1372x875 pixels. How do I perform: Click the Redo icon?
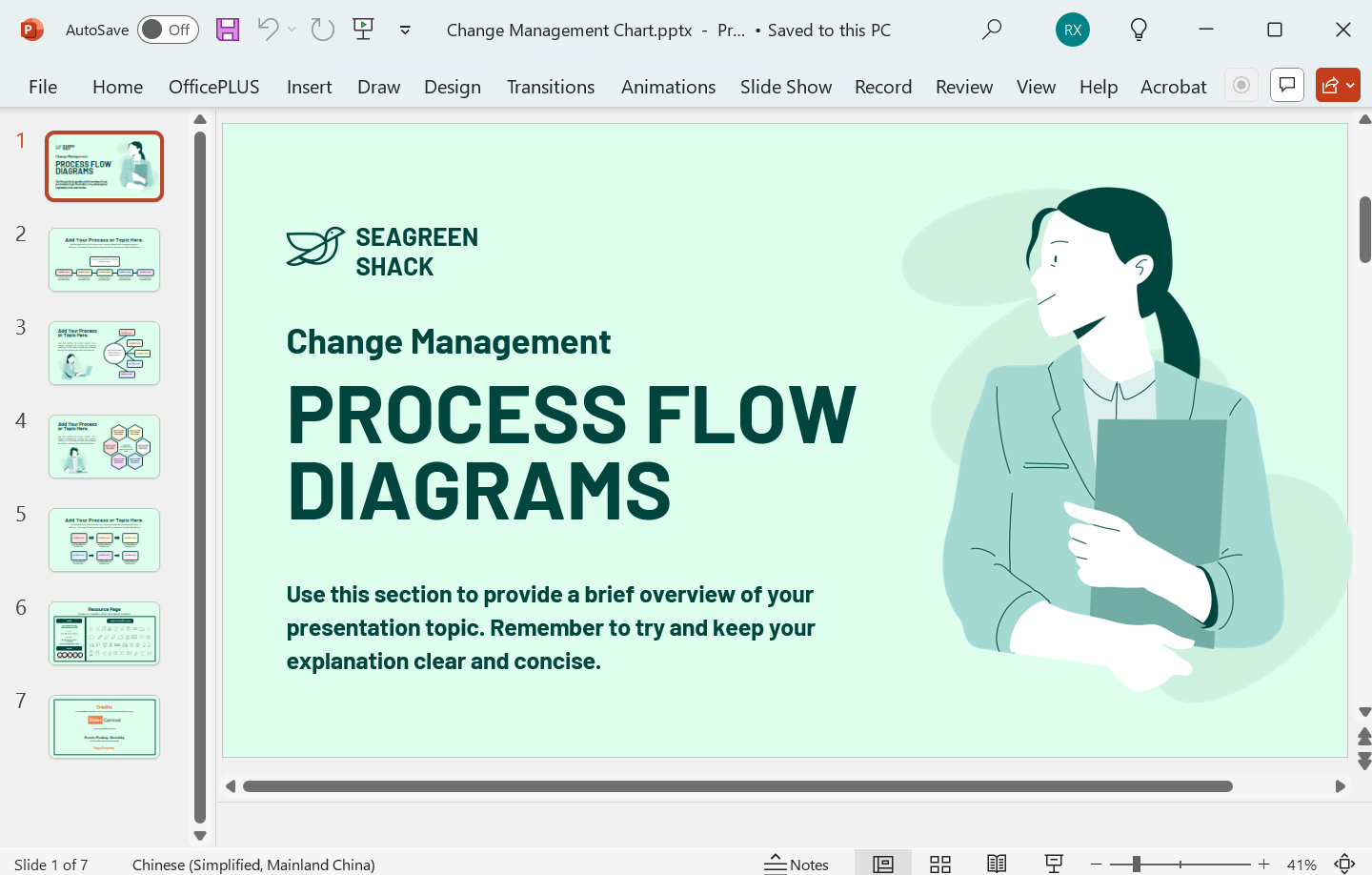coord(323,30)
